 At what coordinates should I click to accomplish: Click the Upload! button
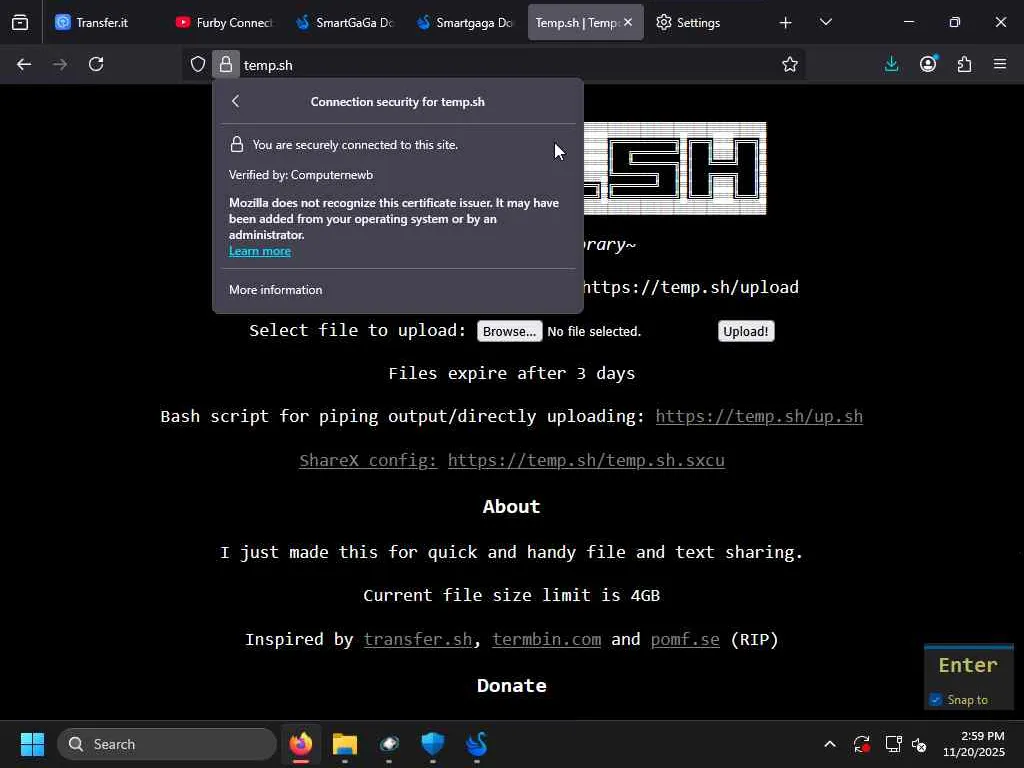(746, 331)
